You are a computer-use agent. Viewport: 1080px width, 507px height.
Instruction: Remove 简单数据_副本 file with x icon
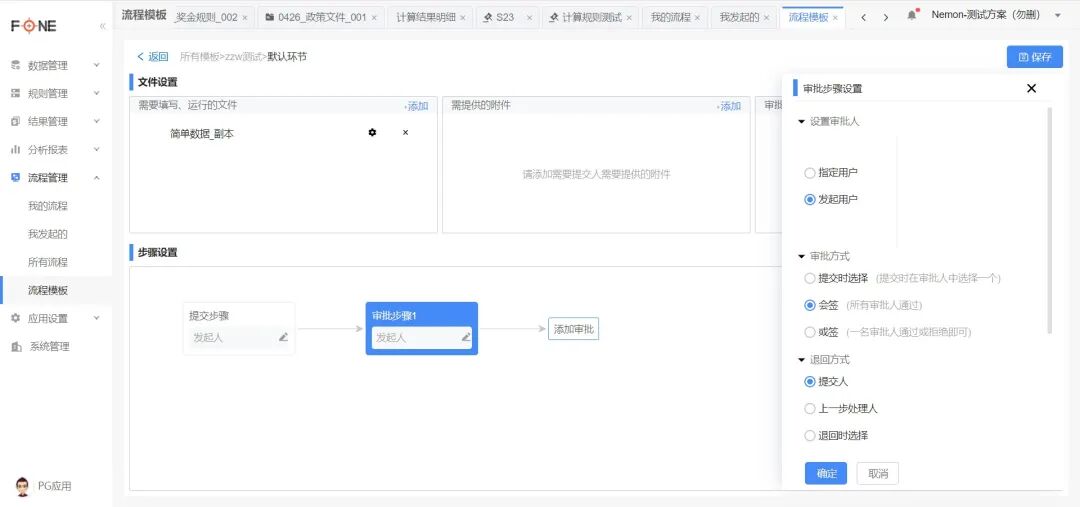point(405,132)
